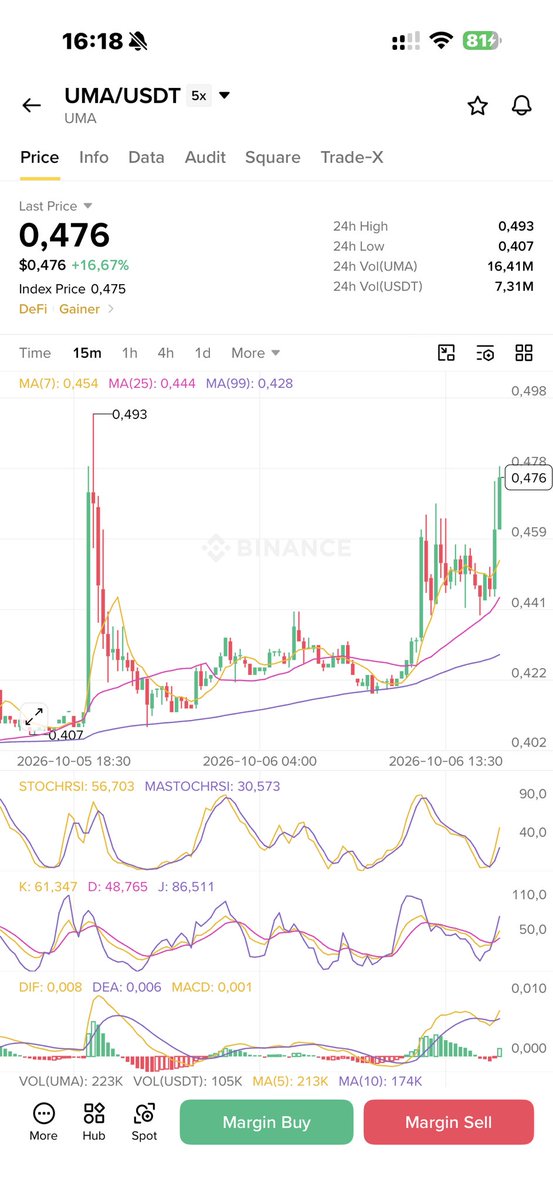The height and width of the screenshot is (1200, 553).
Task: Expand chart to fullscreen arrows icon
Action: pyautogui.click(x=34, y=716)
